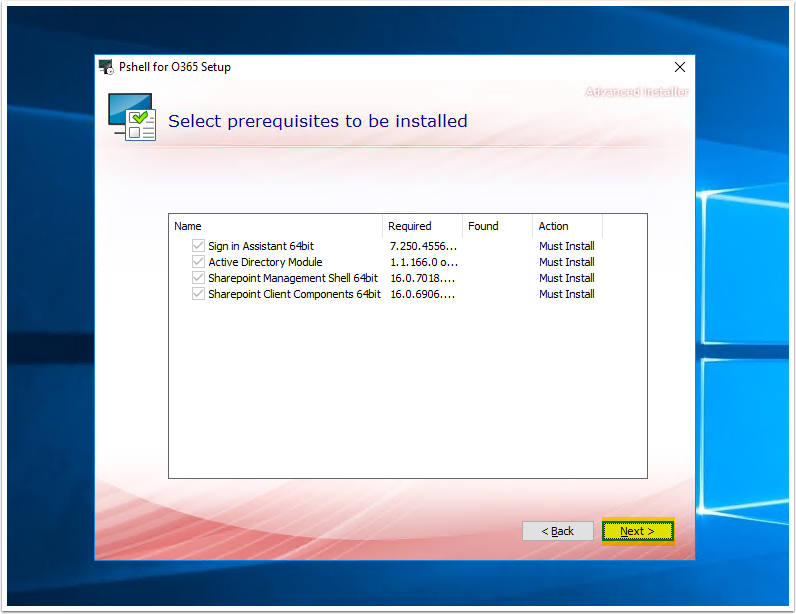796x614 pixels.
Task: Sort by the Required column header
Action: [422, 226]
